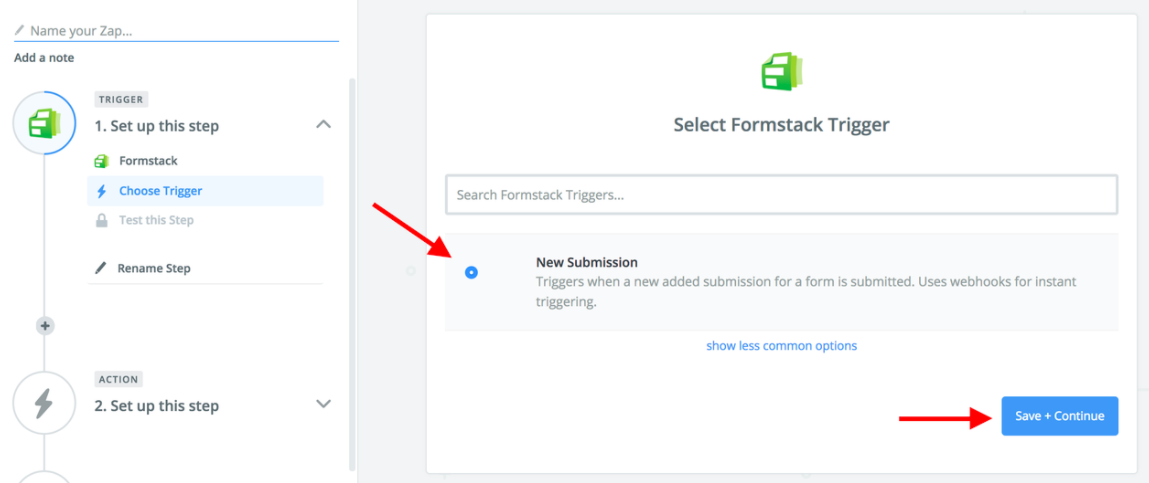Image resolution: width=1149 pixels, height=483 pixels.
Task: Click the small Formstack icon beside Formstack
Action: point(101,161)
